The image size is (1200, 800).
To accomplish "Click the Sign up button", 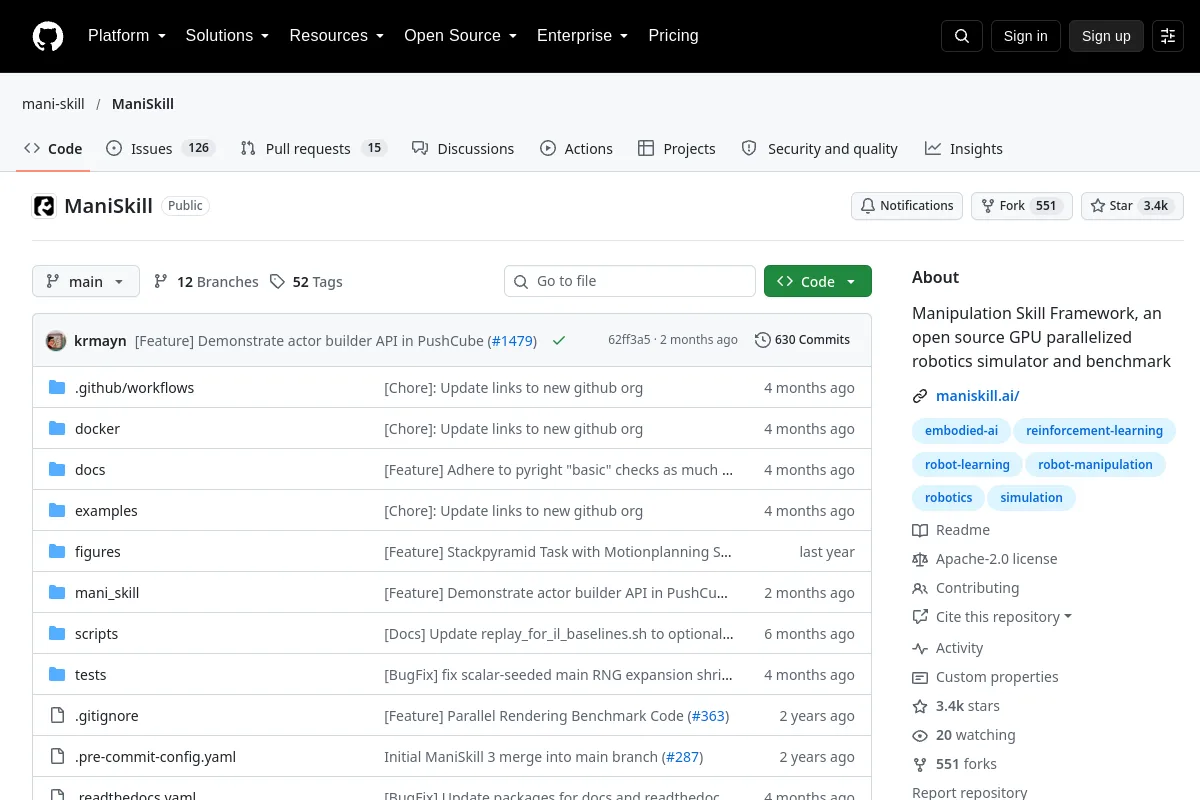I will point(1106,36).
